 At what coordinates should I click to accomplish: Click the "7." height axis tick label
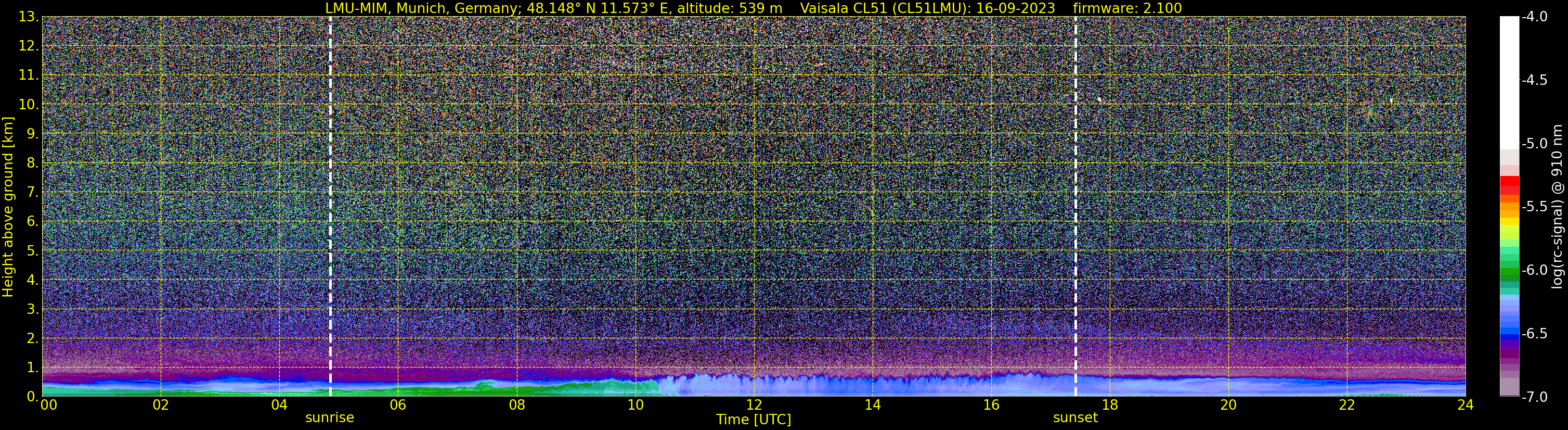(x=32, y=193)
